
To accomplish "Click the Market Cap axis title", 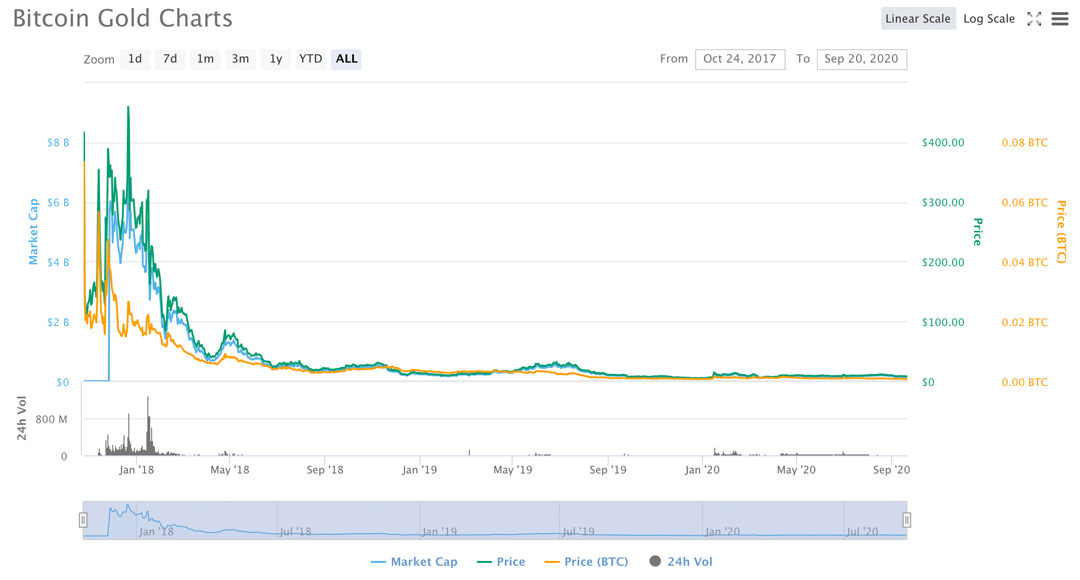I will click(x=33, y=231).
